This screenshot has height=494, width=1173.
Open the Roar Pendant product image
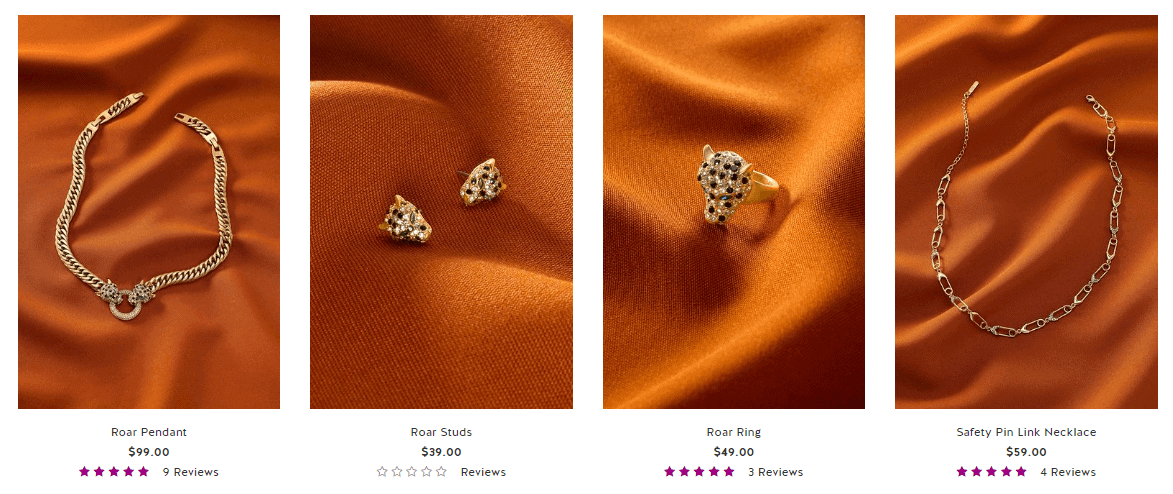[149, 212]
